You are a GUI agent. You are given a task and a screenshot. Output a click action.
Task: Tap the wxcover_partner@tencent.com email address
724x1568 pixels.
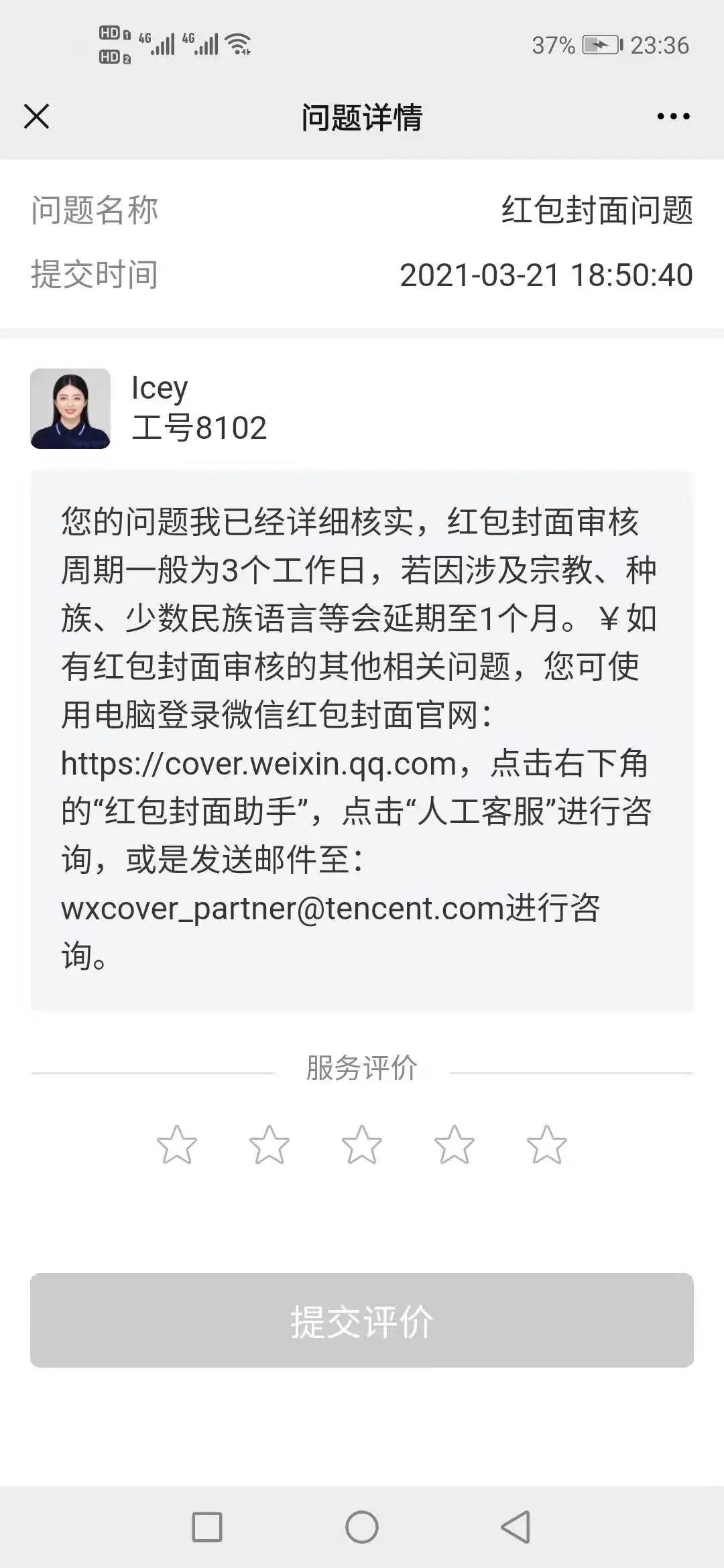pyautogui.click(x=282, y=909)
